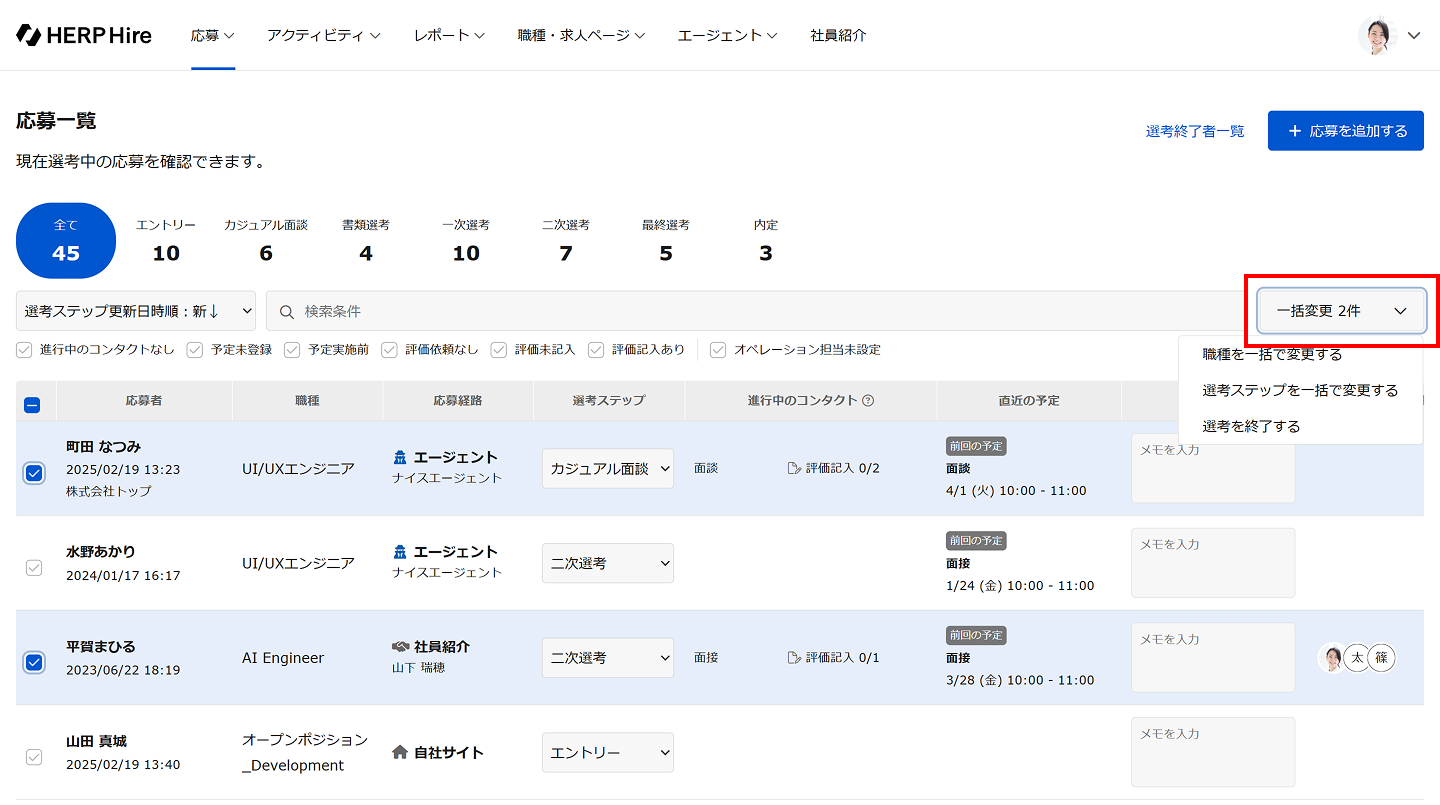Click the memo field for 山田 真城
Viewport: 1440px width, 805px height.
coord(1212,752)
